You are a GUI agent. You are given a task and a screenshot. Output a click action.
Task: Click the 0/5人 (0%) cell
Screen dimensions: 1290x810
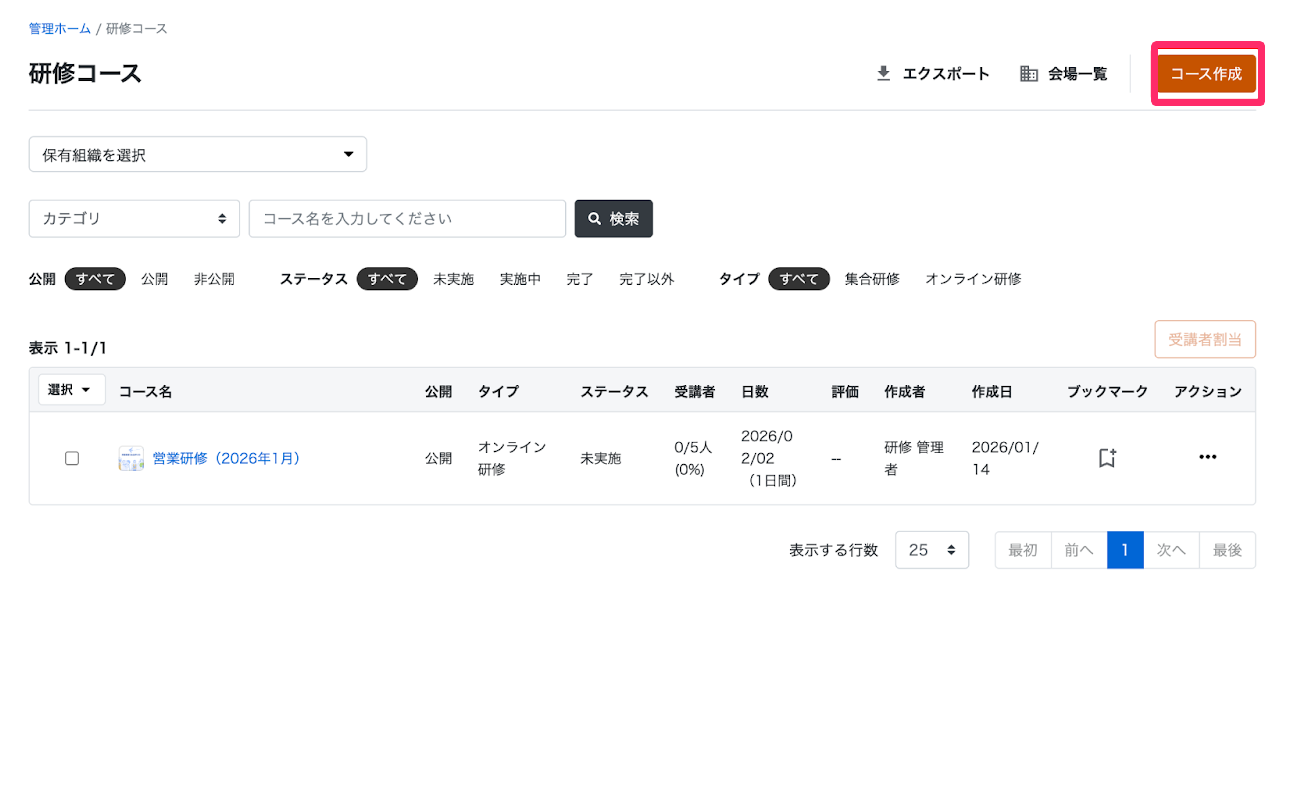pos(694,458)
